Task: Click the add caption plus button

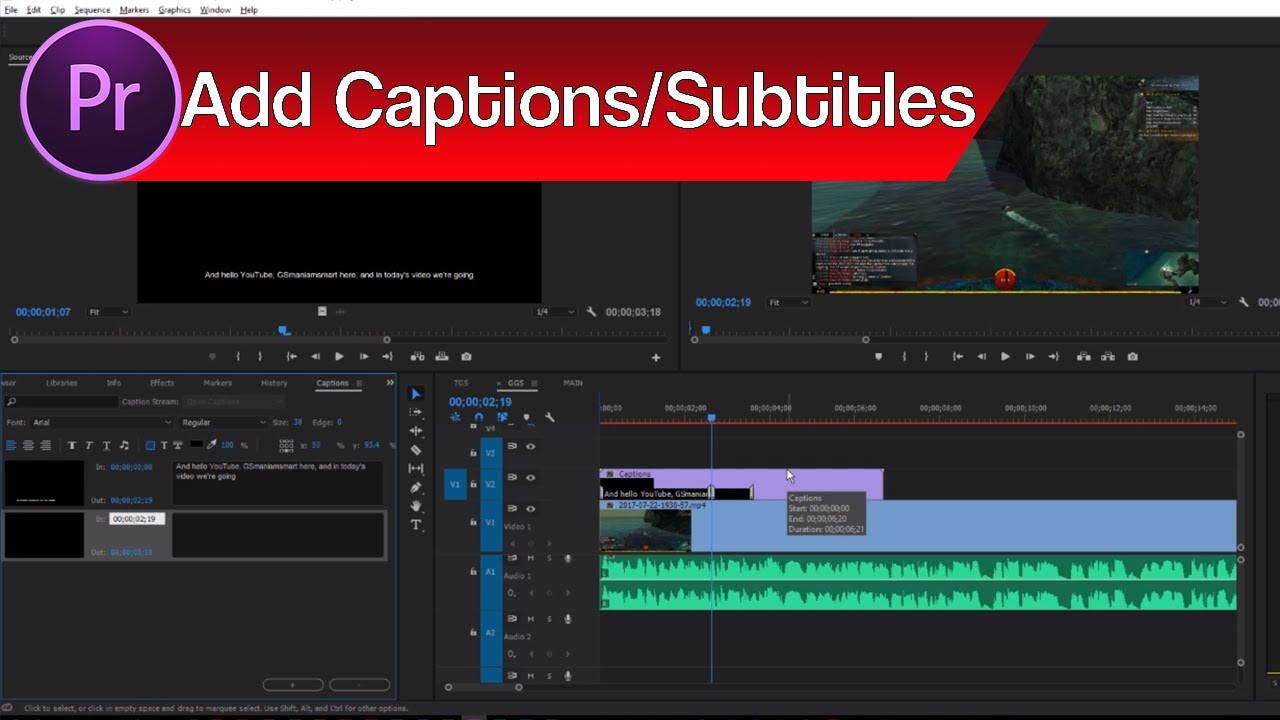Action: click(293, 685)
